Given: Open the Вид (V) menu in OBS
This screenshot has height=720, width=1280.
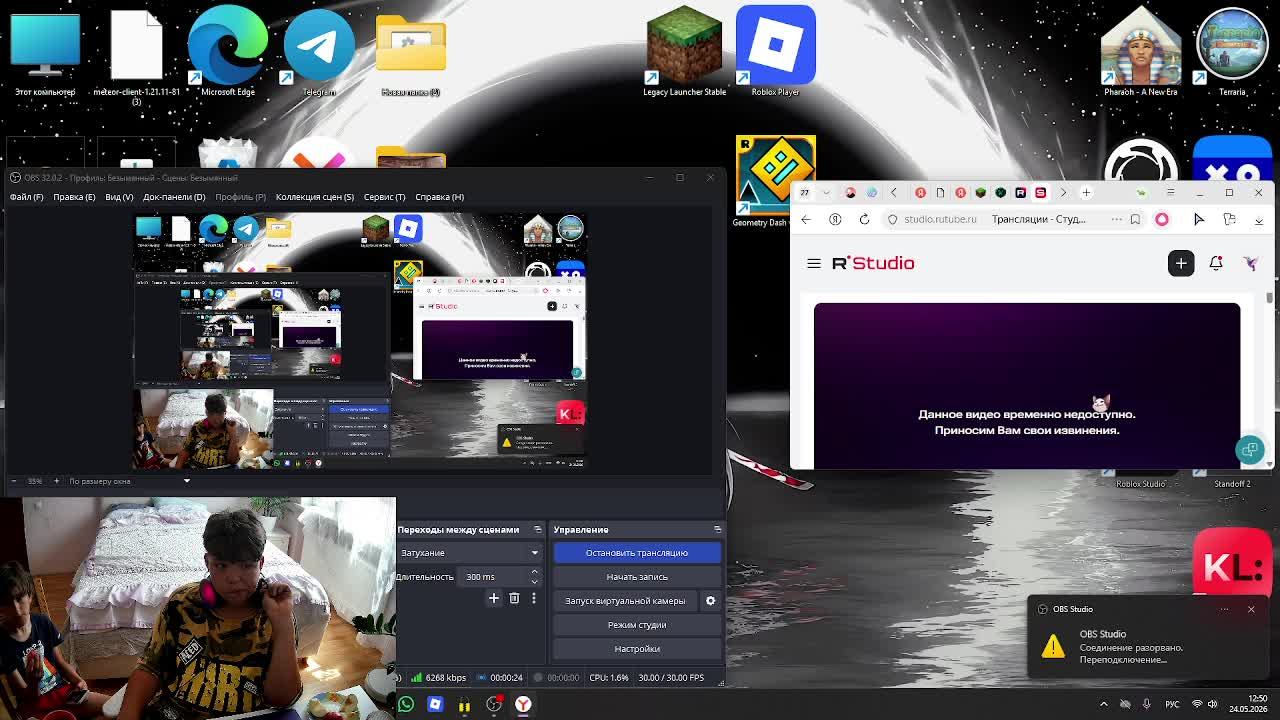Looking at the screenshot, I should (119, 197).
